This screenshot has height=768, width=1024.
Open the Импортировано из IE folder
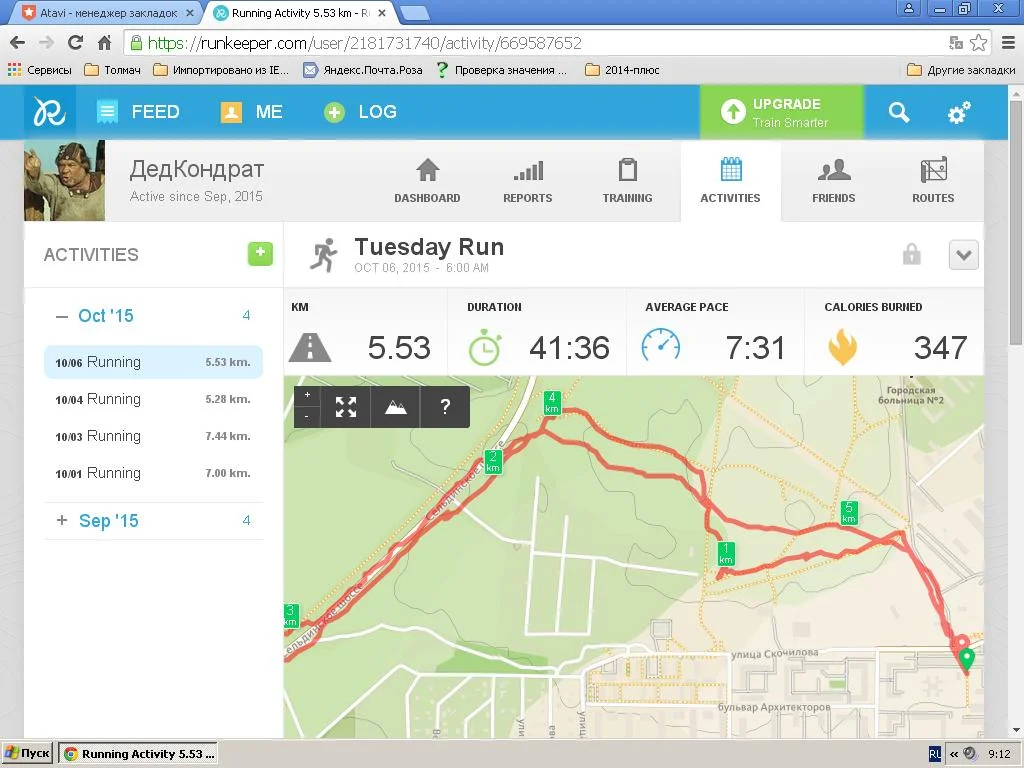point(221,70)
